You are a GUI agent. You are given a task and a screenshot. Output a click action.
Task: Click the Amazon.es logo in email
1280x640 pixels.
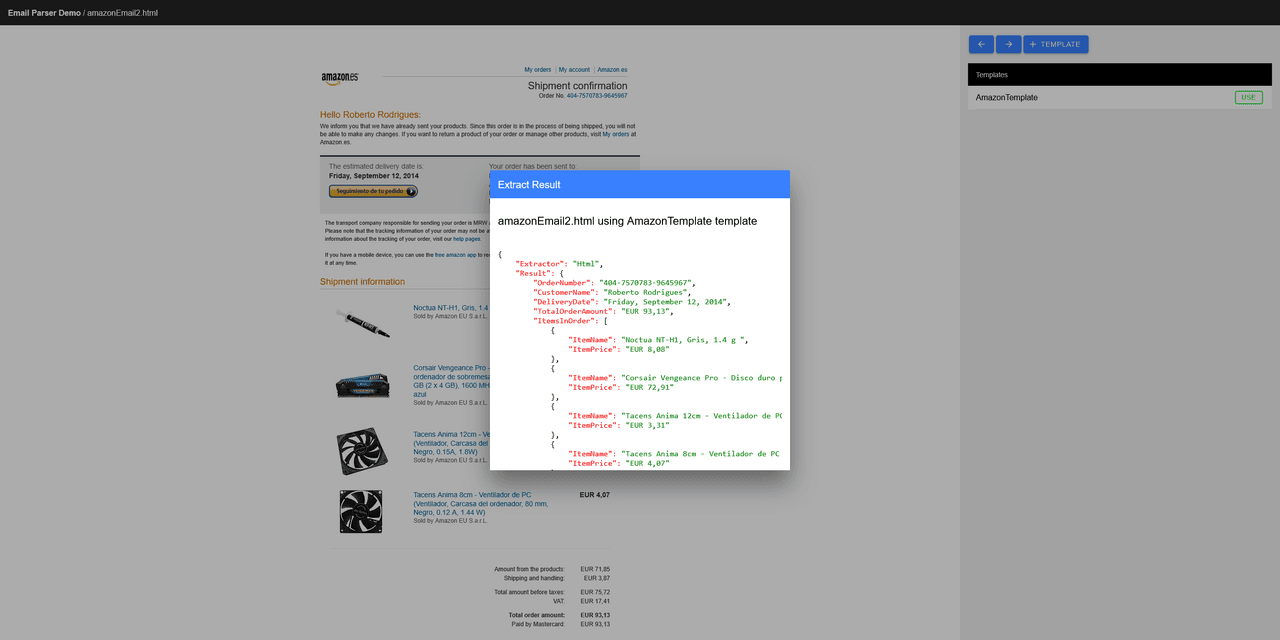pos(340,78)
